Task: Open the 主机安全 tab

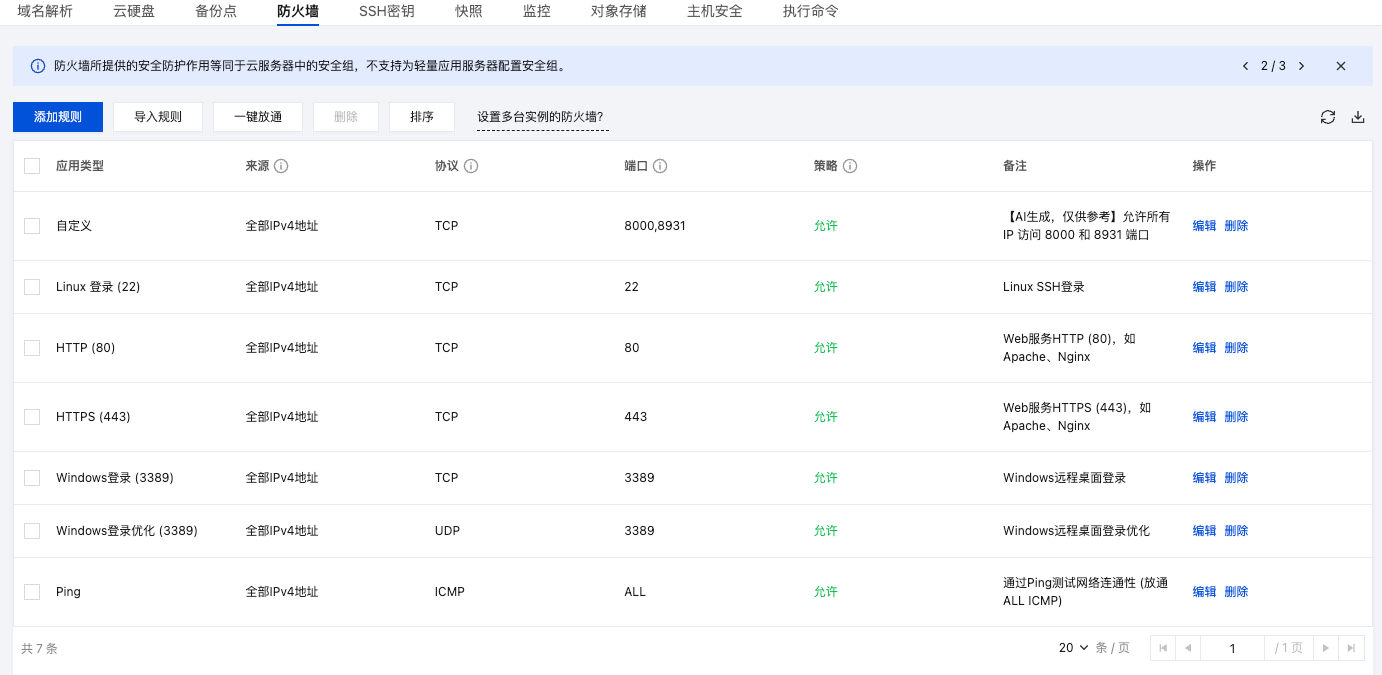Action: click(714, 12)
